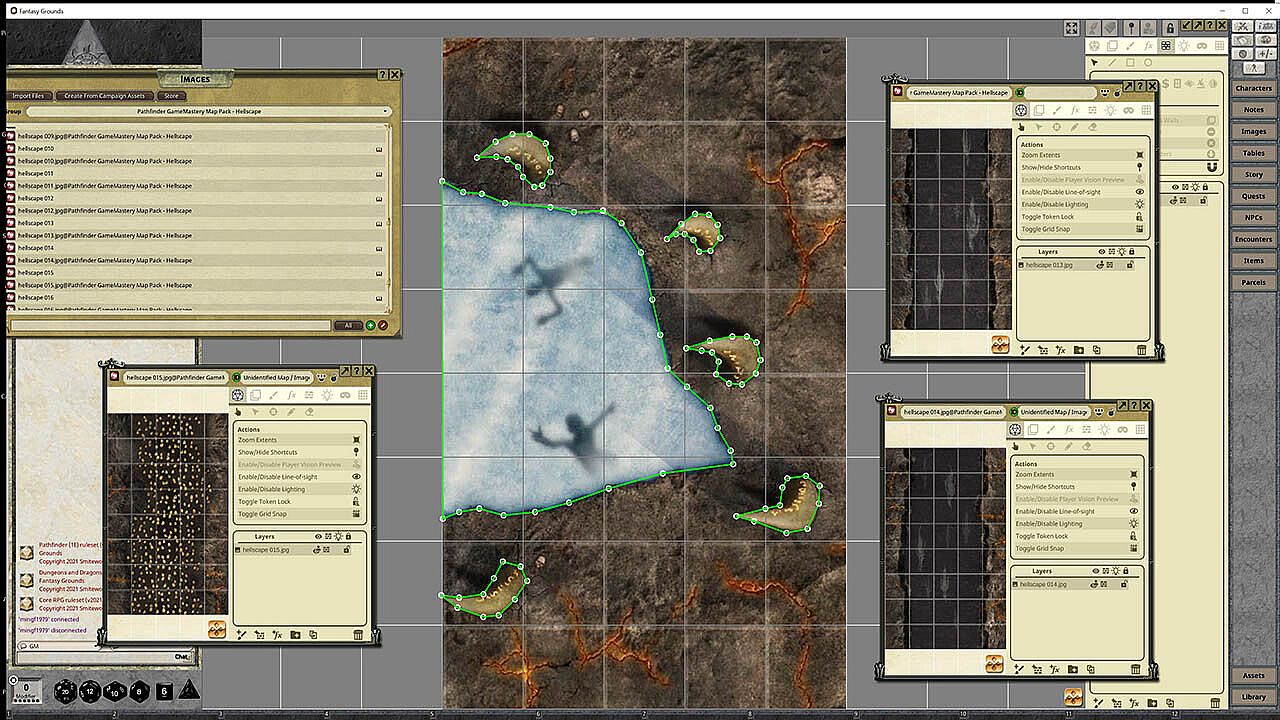The width and height of the screenshot is (1280, 720).
Task: Click the fullscreen expand icon above the map
Action: pos(1071,28)
